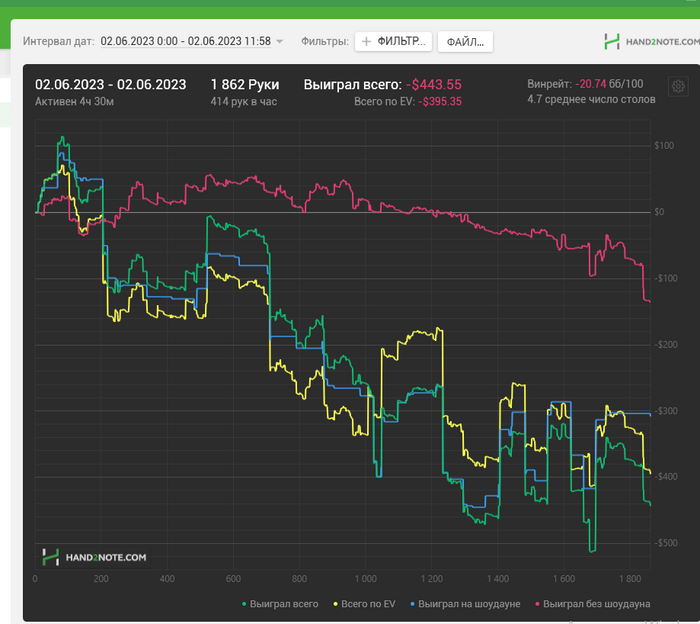Click the Фильтры: label
The height and width of the screenshot is (624, 700).
tap(325, 42)
